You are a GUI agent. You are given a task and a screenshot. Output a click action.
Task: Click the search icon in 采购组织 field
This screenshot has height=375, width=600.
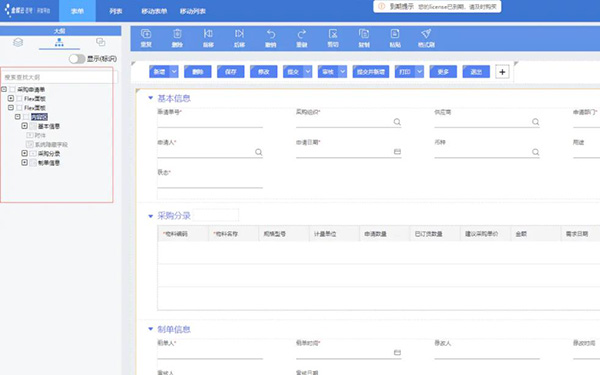(397, 122)
